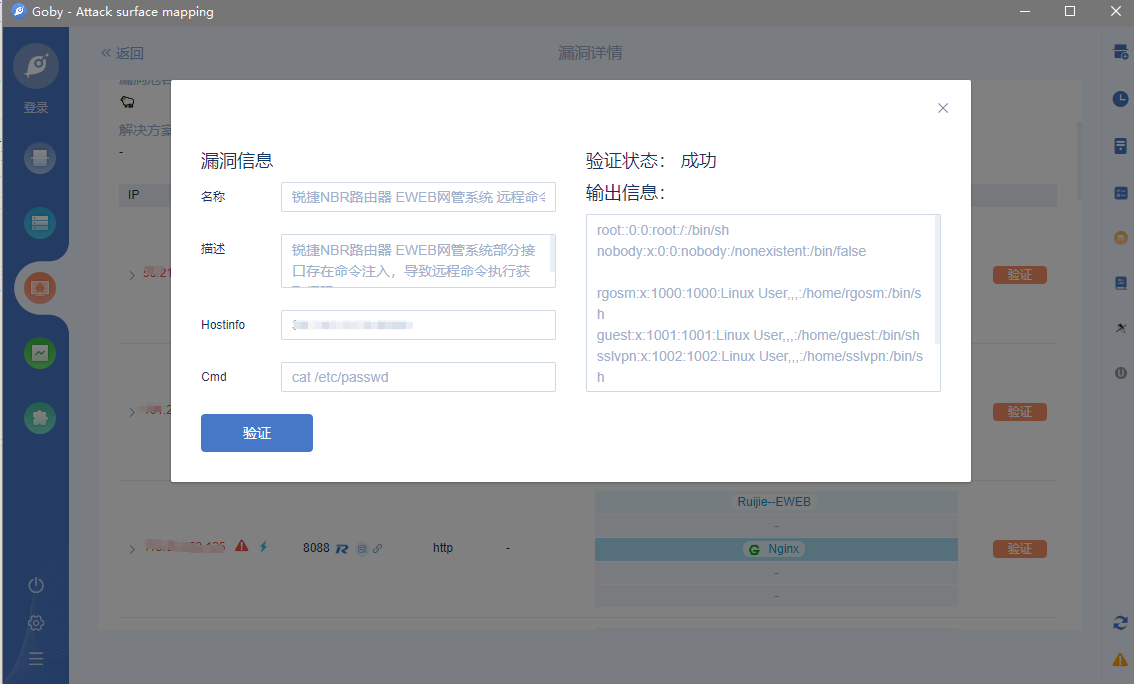The width and height of the screenshot is (1134, 684).
Task: Click the lightning bolt icon beside port 8088
Action: tap(263, 547)
